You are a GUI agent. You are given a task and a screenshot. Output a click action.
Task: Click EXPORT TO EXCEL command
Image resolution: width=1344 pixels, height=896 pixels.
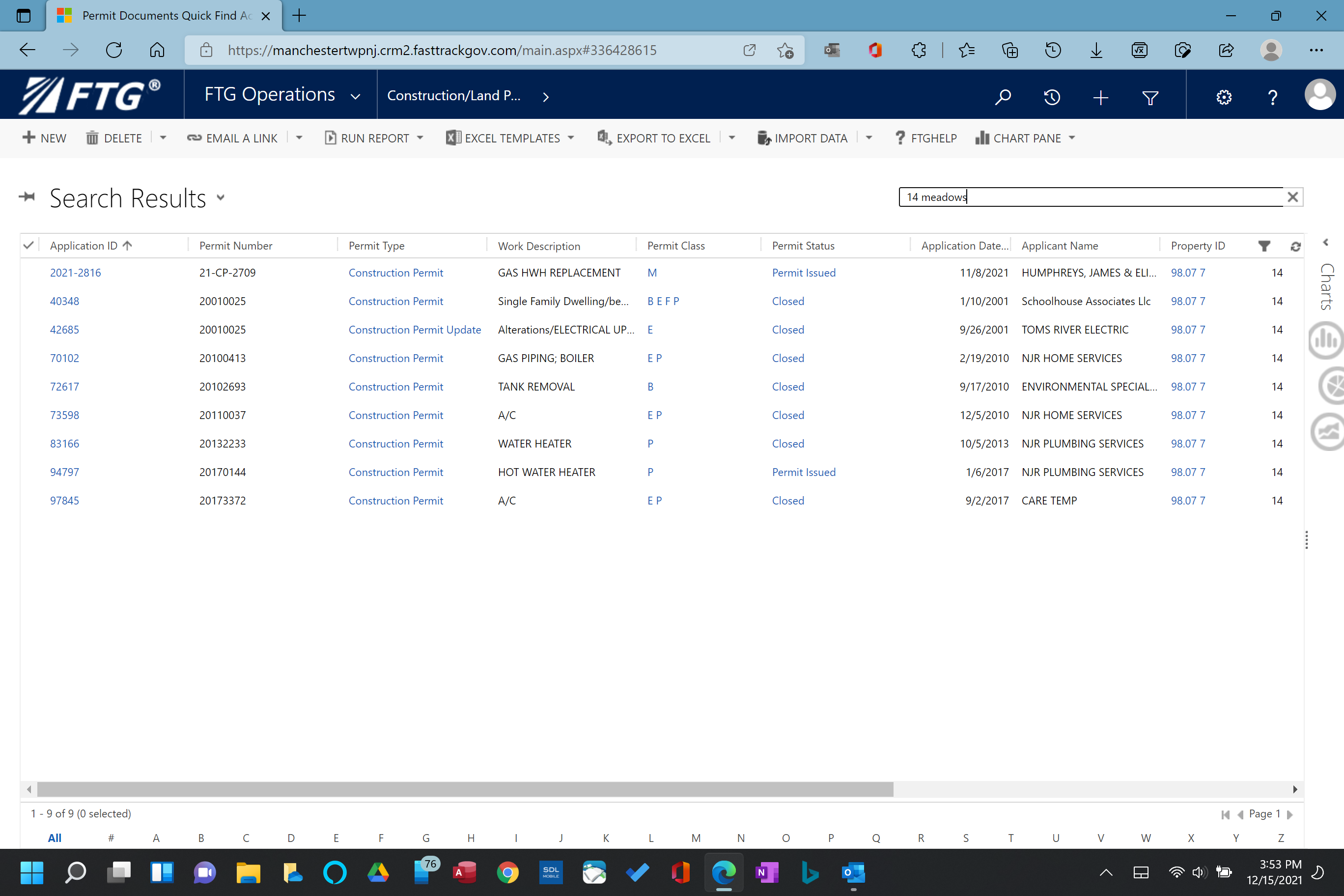click(654, 138)
